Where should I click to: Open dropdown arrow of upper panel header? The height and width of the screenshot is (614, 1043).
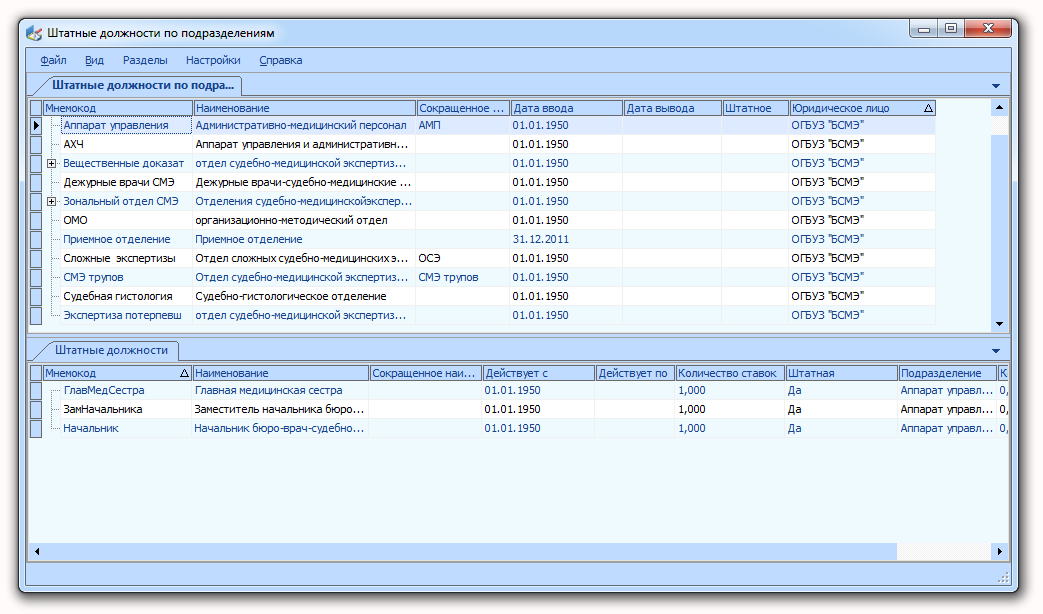(x=996, y=86)
